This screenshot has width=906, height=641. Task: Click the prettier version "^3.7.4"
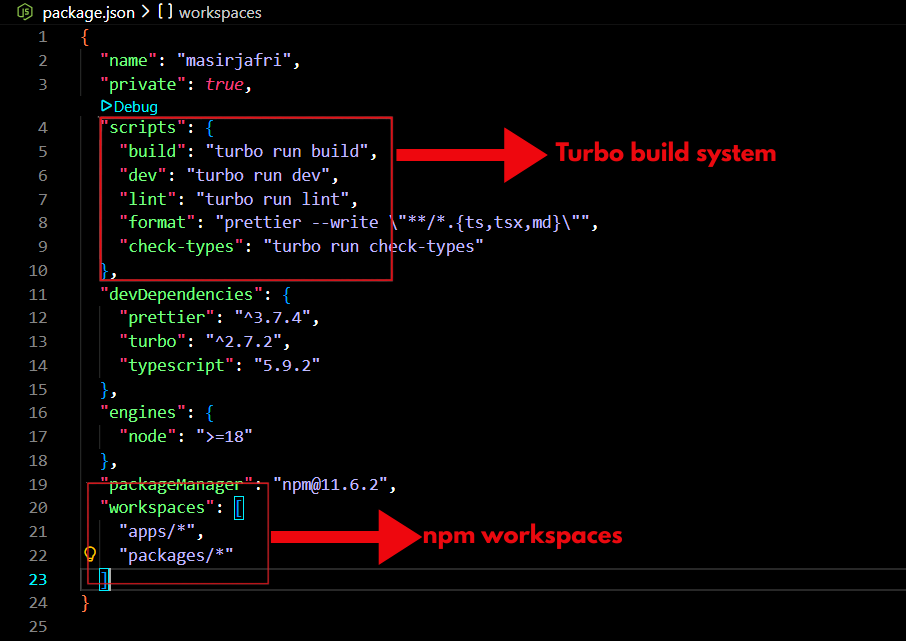[273, 318]
